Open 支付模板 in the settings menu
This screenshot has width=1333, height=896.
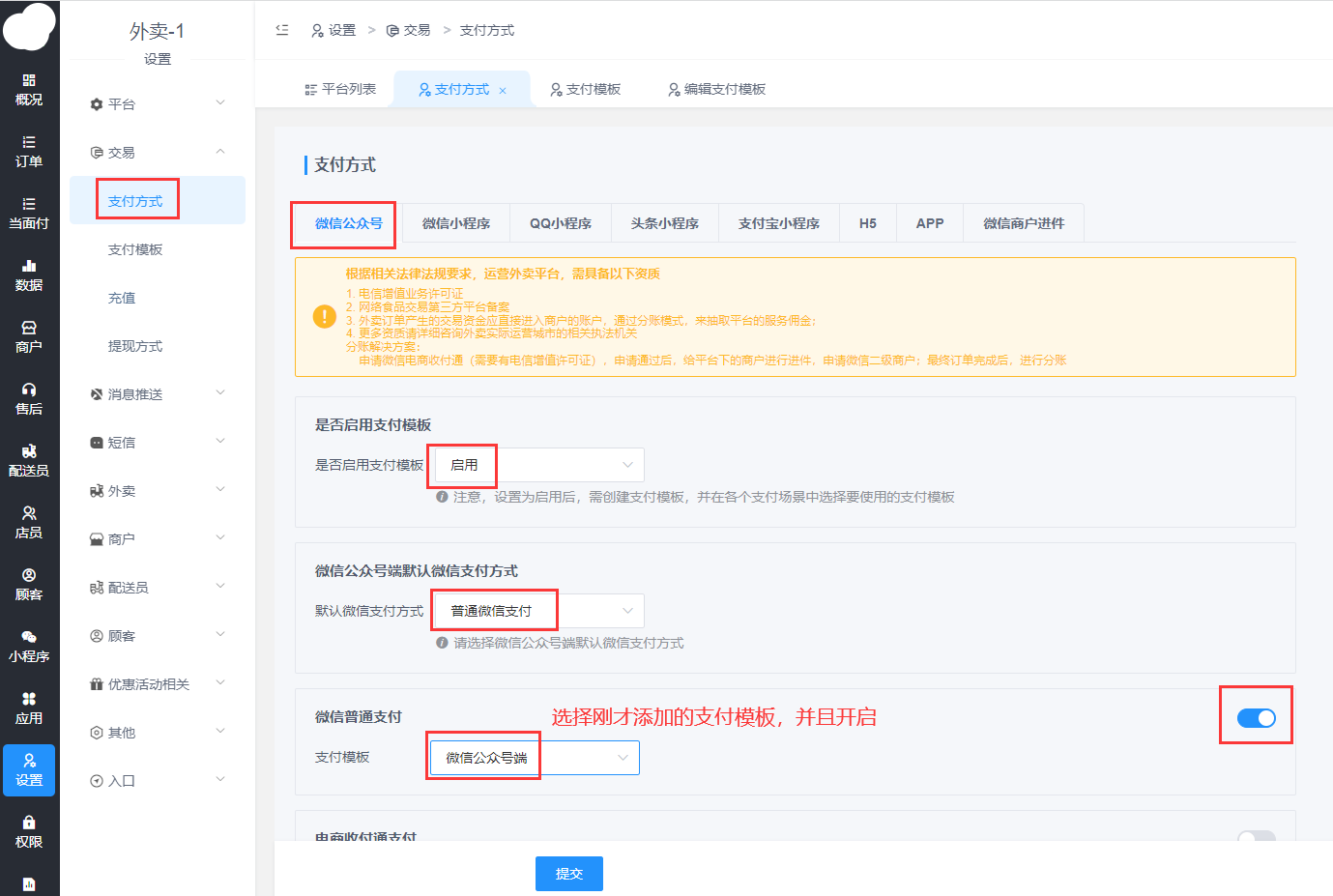tap(158, 248)
